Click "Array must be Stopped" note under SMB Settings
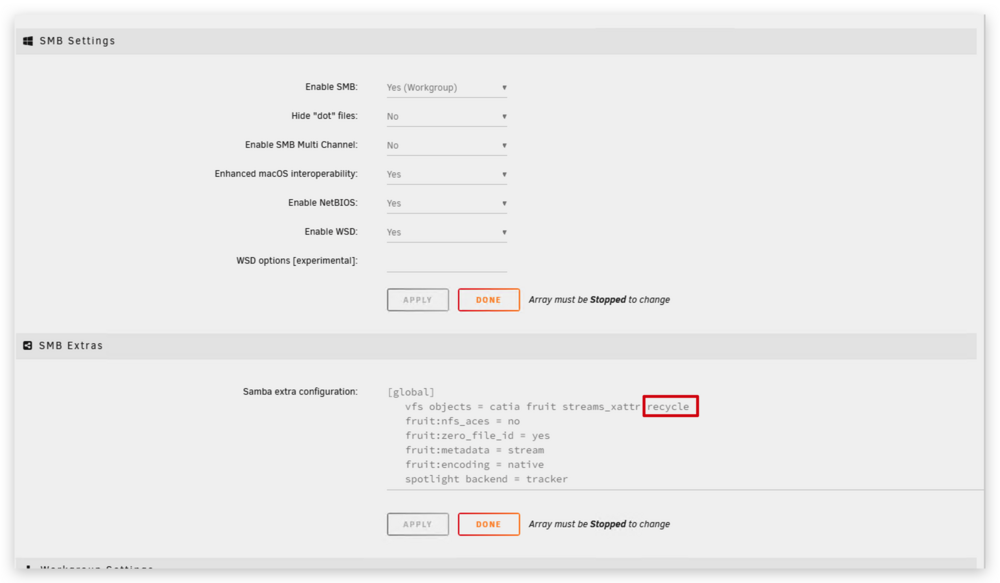This screenshot has width=1000, height=583. [599, 300]
